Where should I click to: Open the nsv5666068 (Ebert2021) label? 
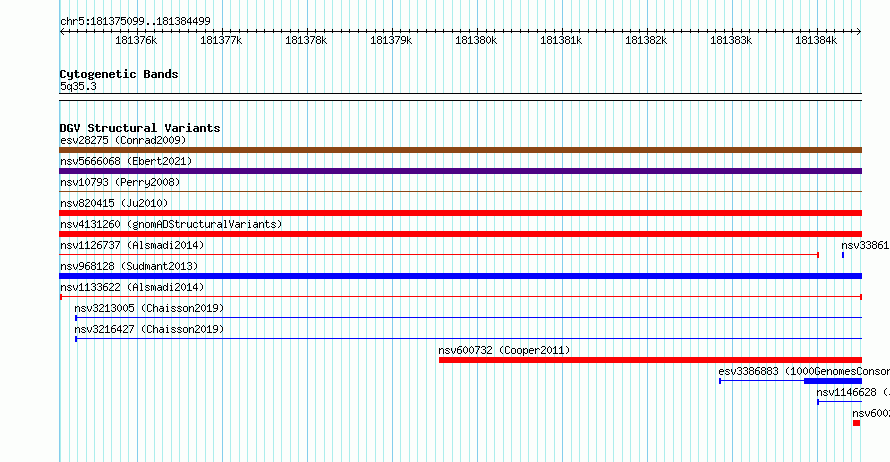pos(126,161)
